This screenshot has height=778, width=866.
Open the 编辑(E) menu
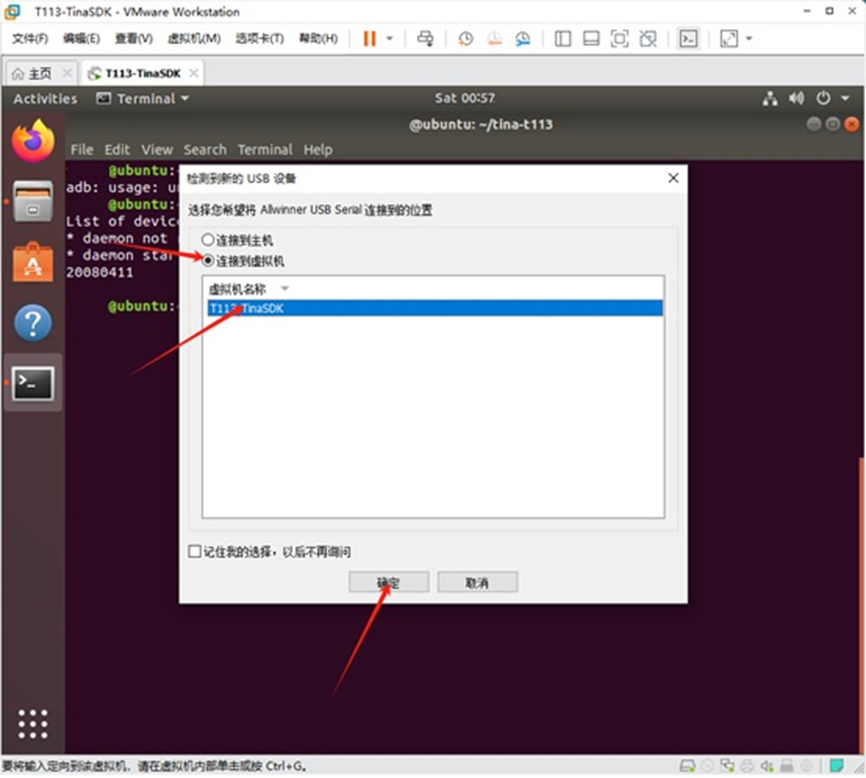click(x=81, y=39)
